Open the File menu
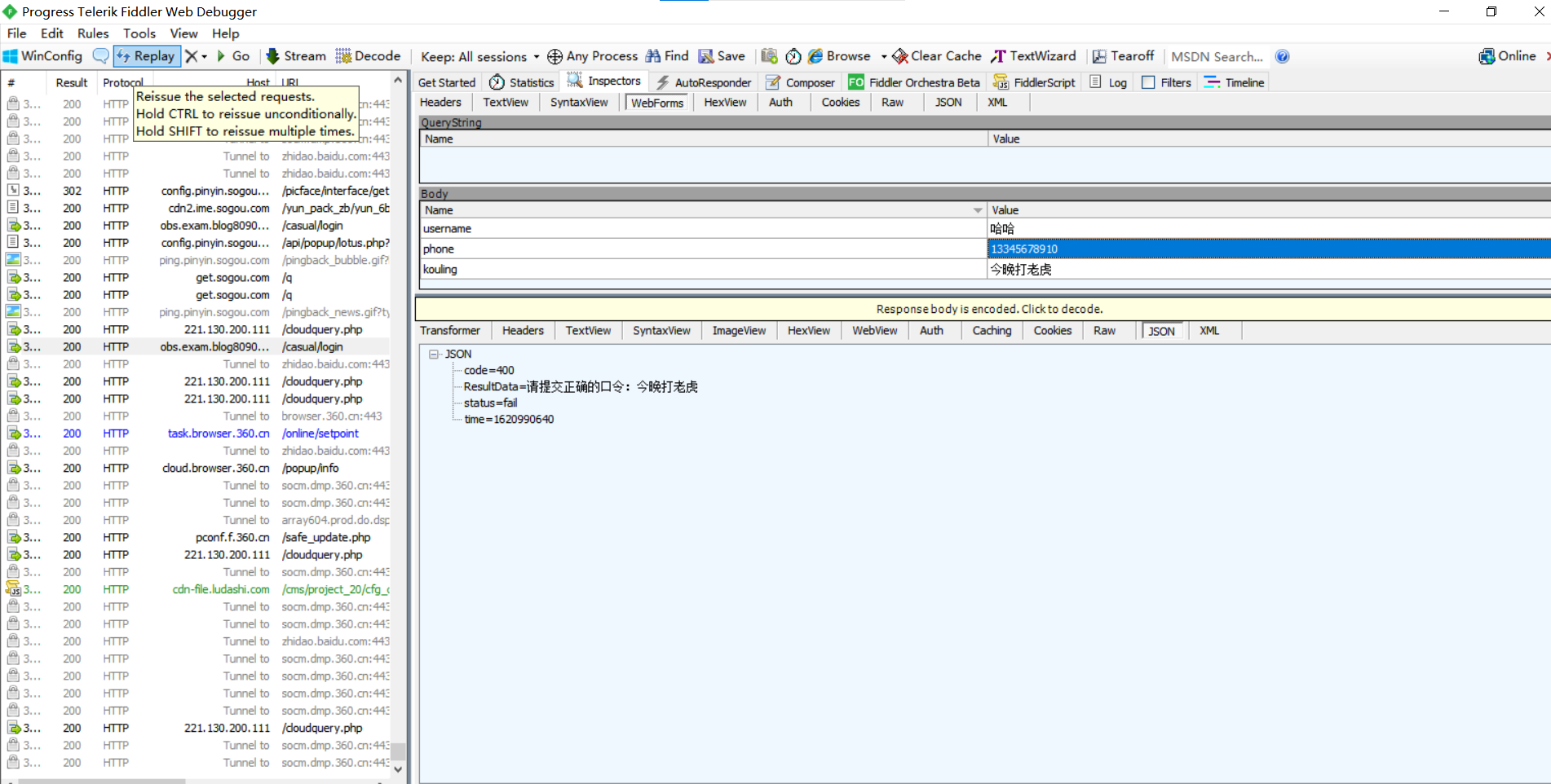The width and height of the screenshot is (1551, 784). 17,33
